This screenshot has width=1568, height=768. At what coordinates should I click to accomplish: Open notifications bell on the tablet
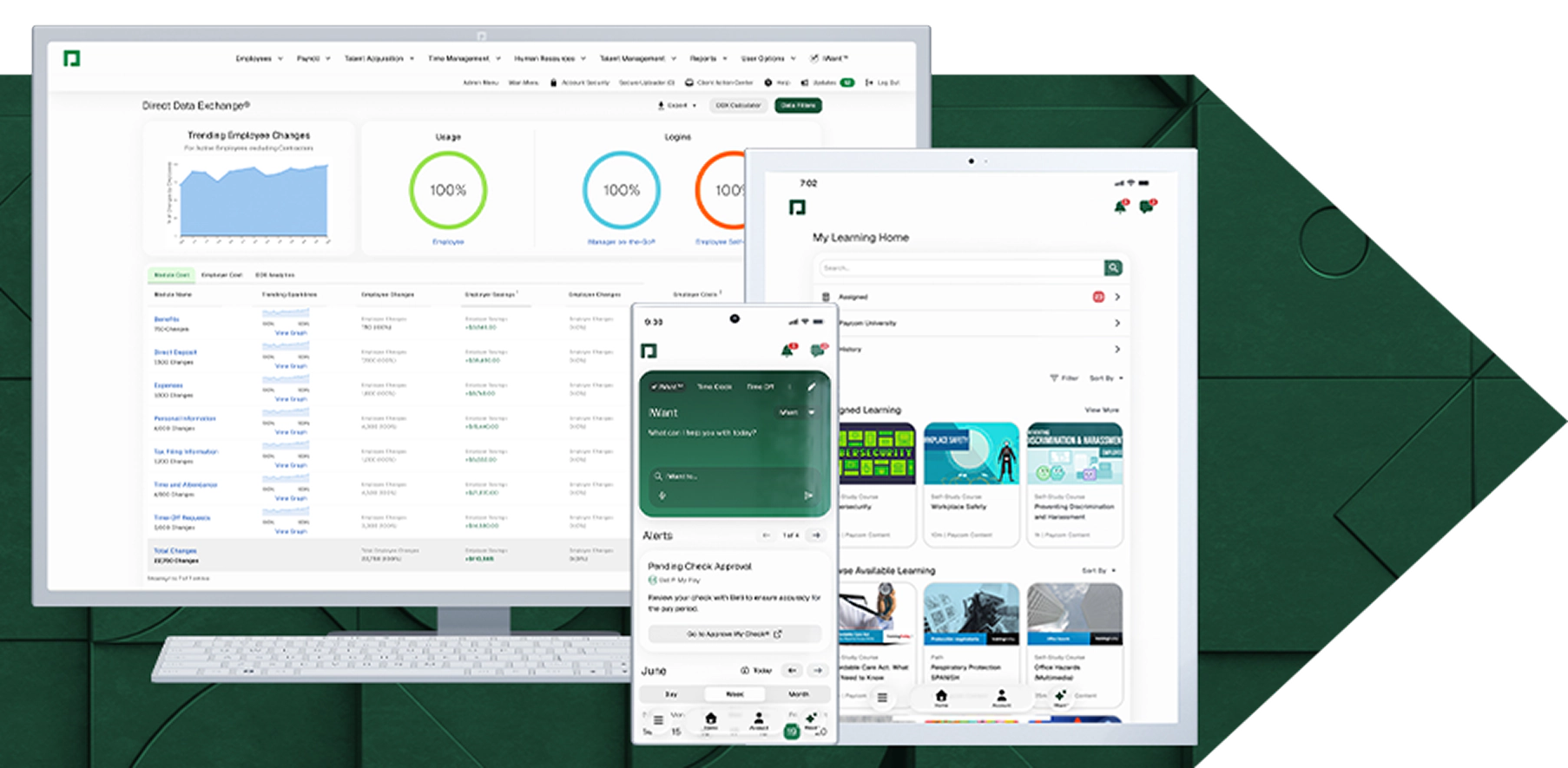click(x=1120, y=207)
